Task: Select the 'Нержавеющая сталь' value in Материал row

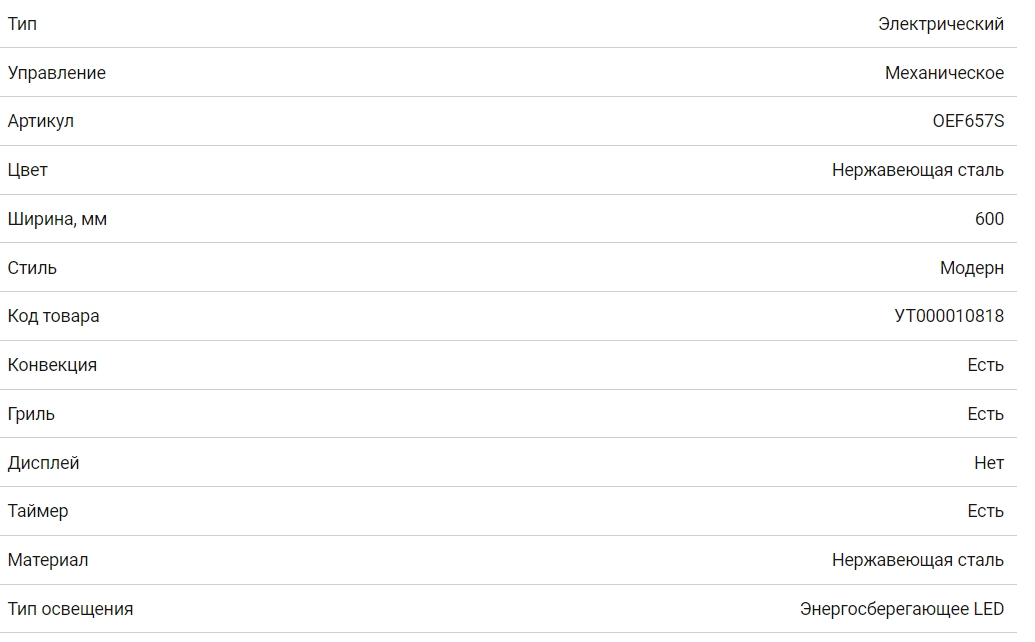Action: click(917, 560)
